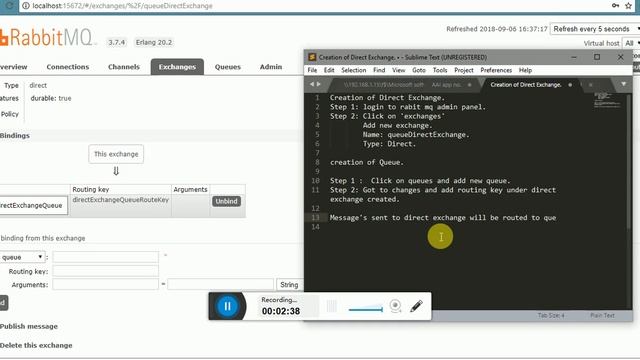Screen dimensions: 640x360
Task: Open Sublime Help menu
Action: [525, 70]
